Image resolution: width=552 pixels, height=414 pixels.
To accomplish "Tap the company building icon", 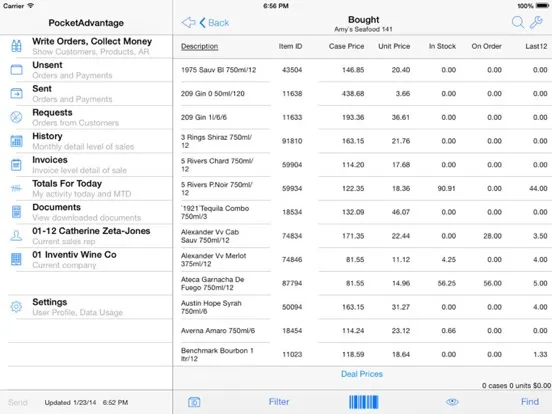I will (x=16, y=259).
